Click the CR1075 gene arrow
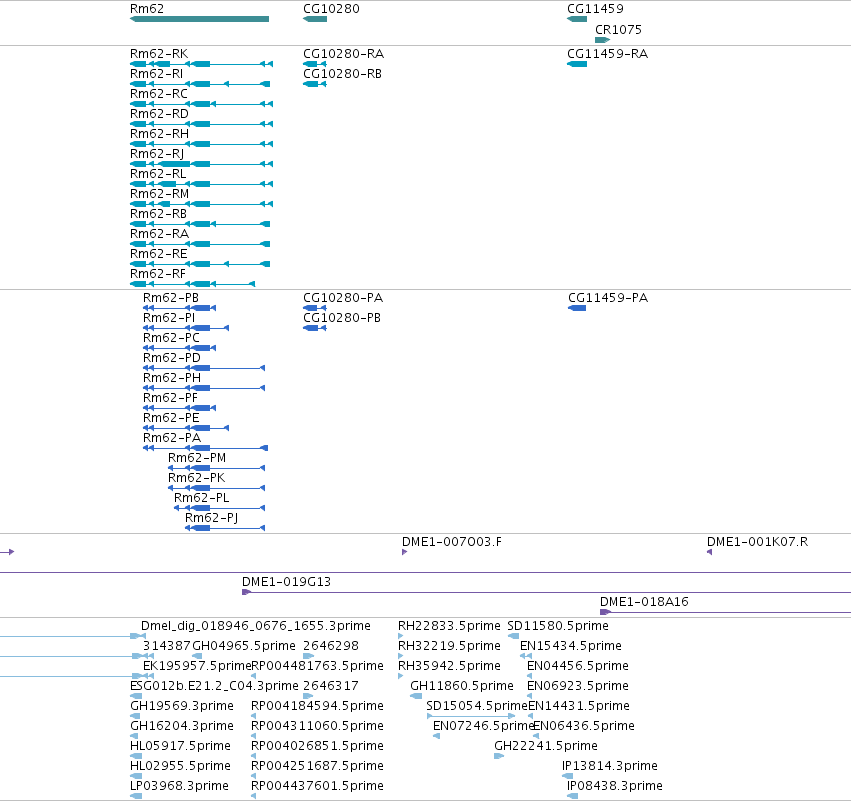The height and width of the screenshot is (801, 851). (602, 40)
